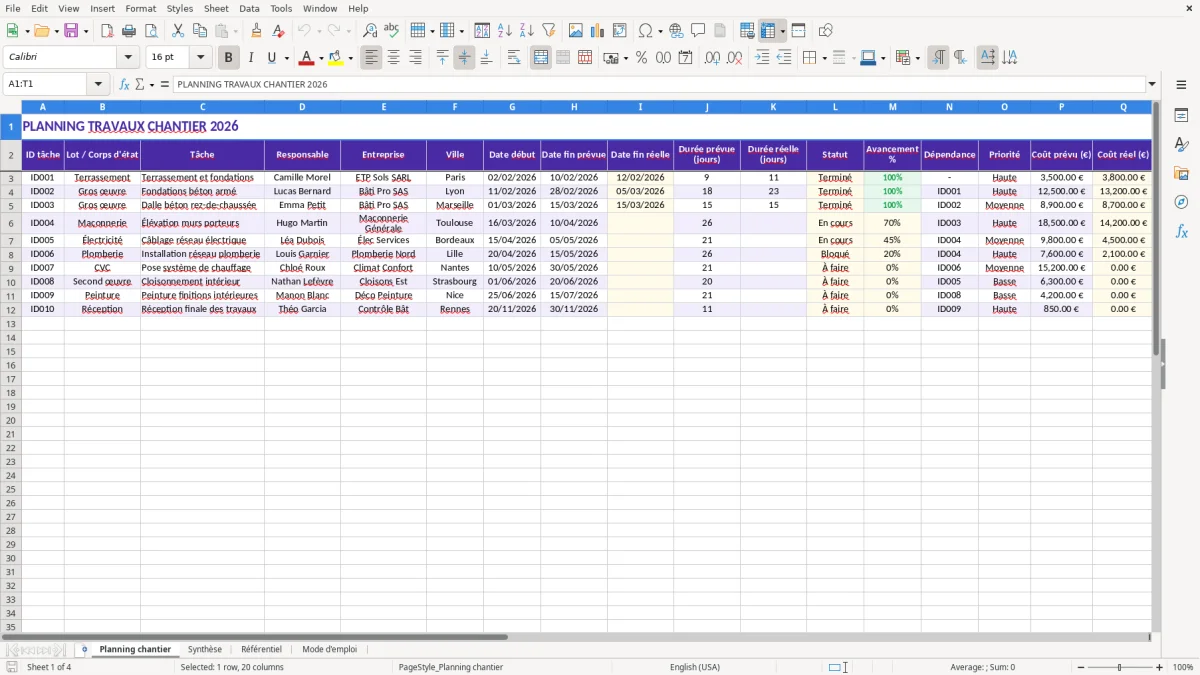Image resolution: width=1200 pixels, height=675 pixels.
Task: Cut the selection with scissors icon
Action: point(178,31)
